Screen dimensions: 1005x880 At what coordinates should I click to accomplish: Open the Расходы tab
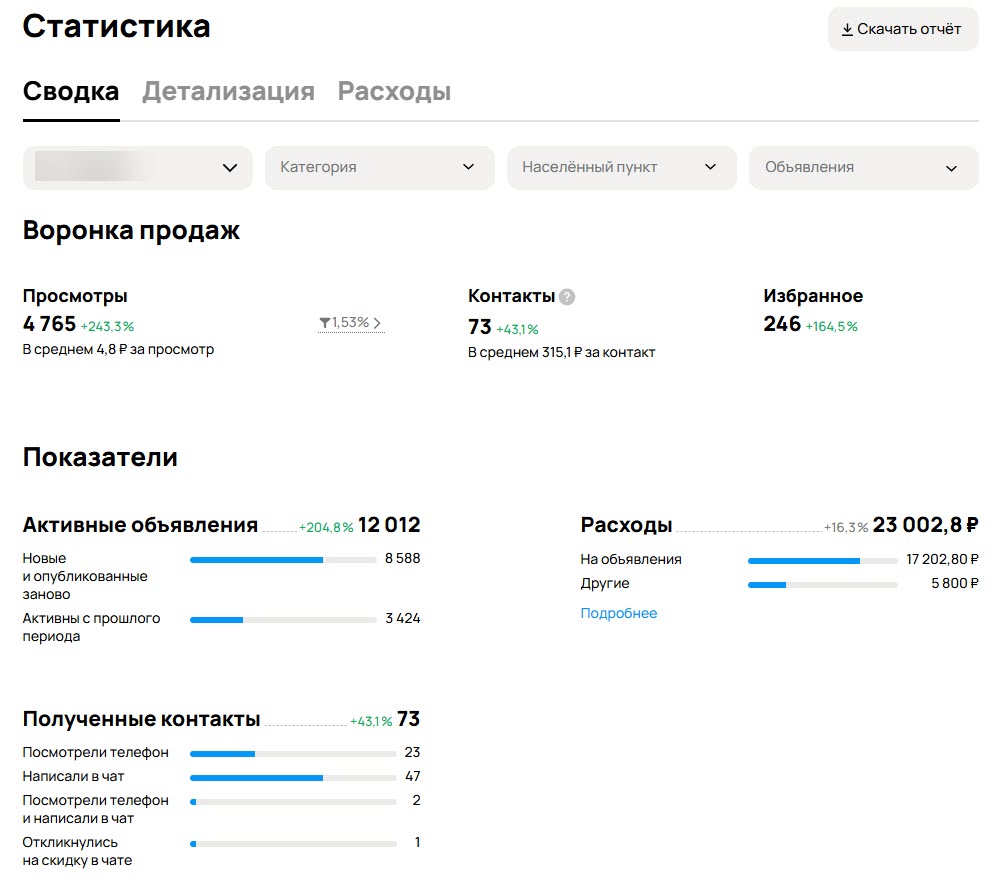(x=375, y=91)
